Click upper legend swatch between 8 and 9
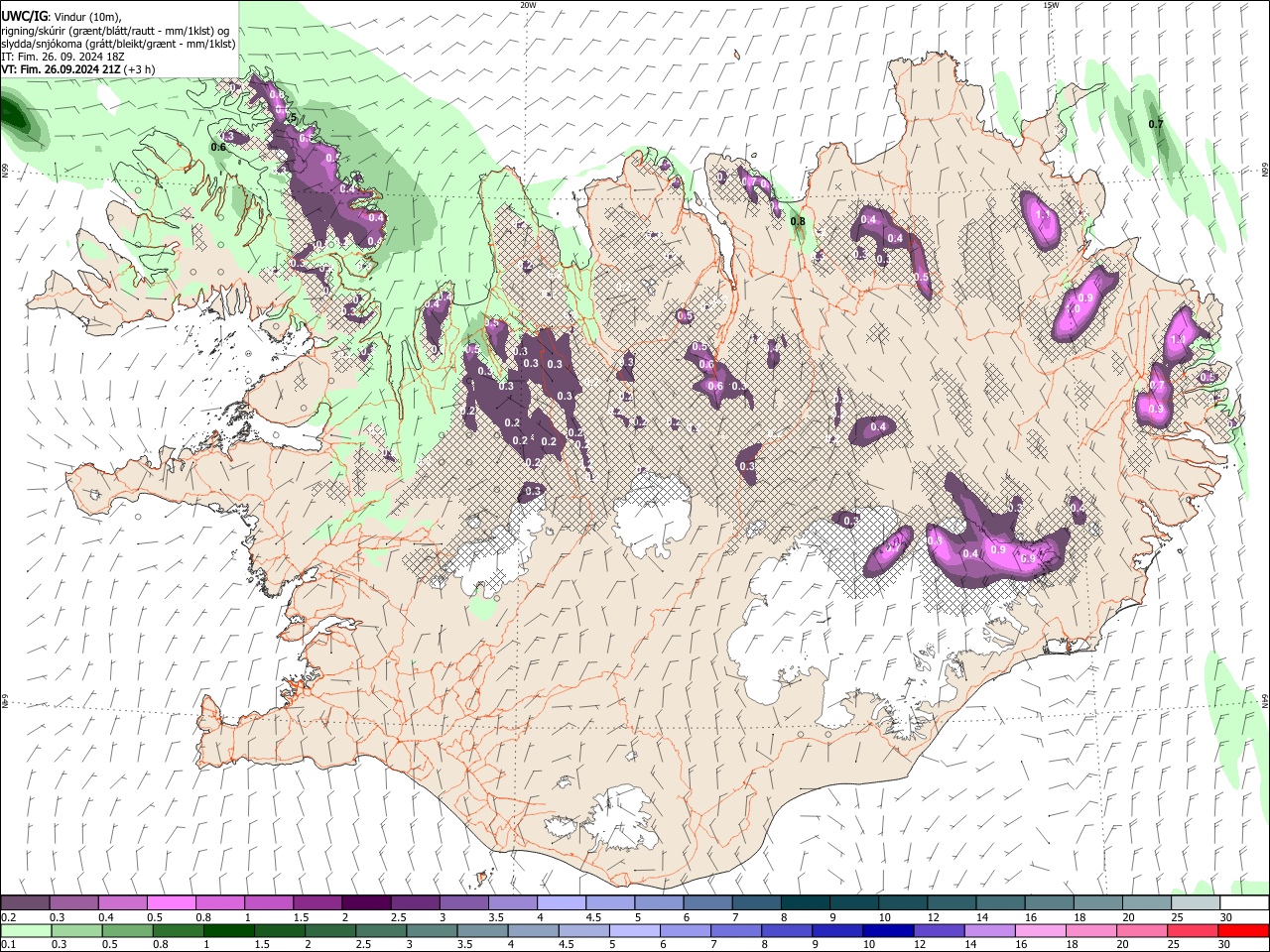 click(x=805, y=902)
